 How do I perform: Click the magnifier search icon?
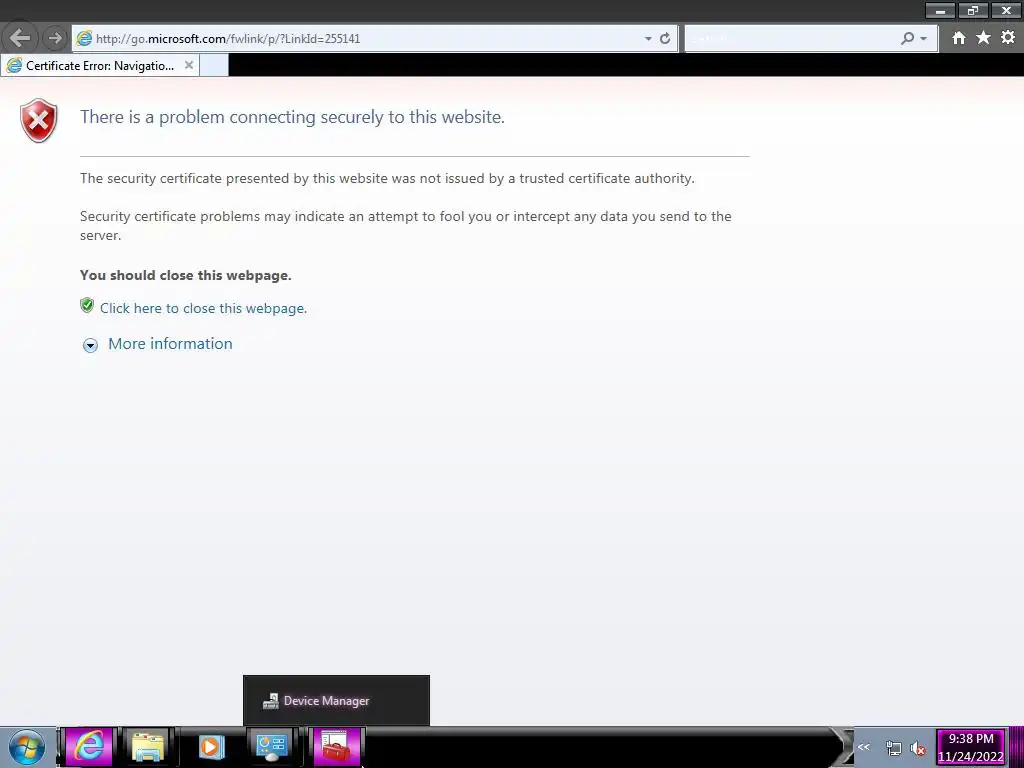click(x=907, y=39)
